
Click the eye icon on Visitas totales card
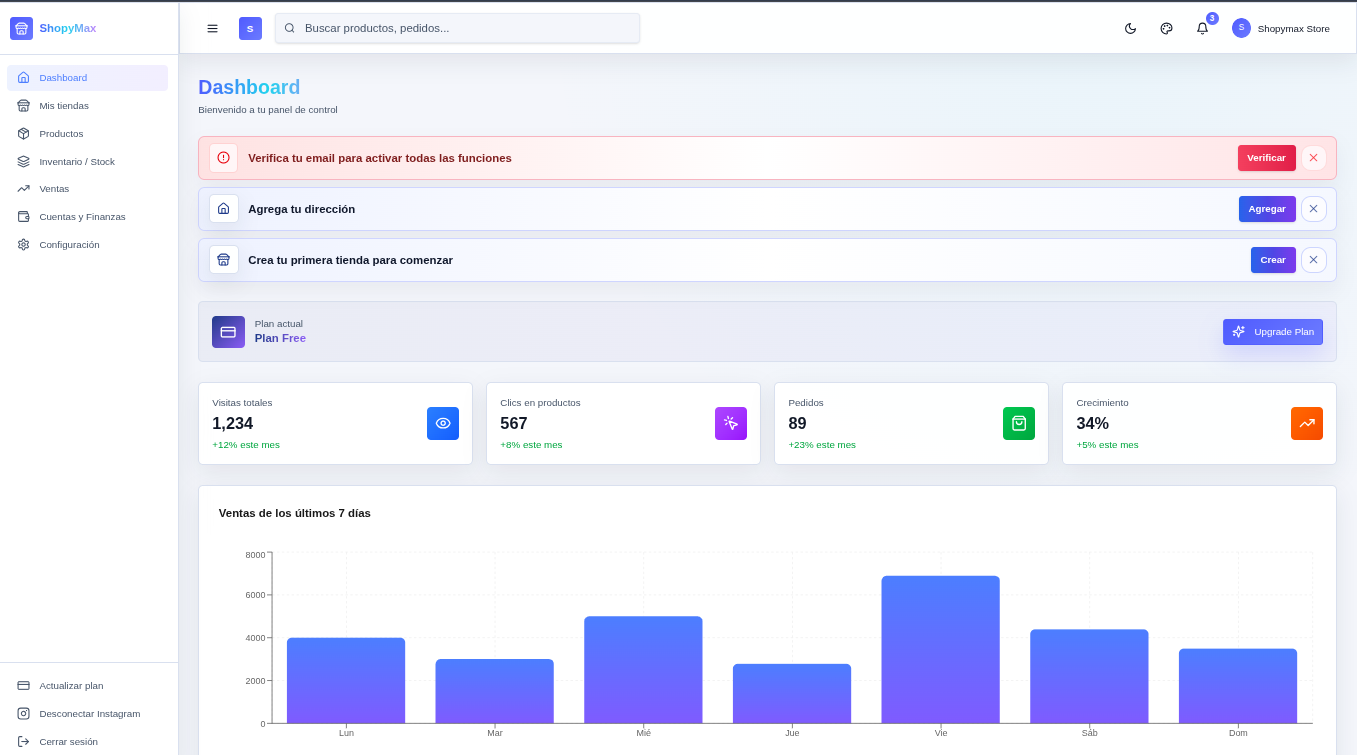[443, 423]
